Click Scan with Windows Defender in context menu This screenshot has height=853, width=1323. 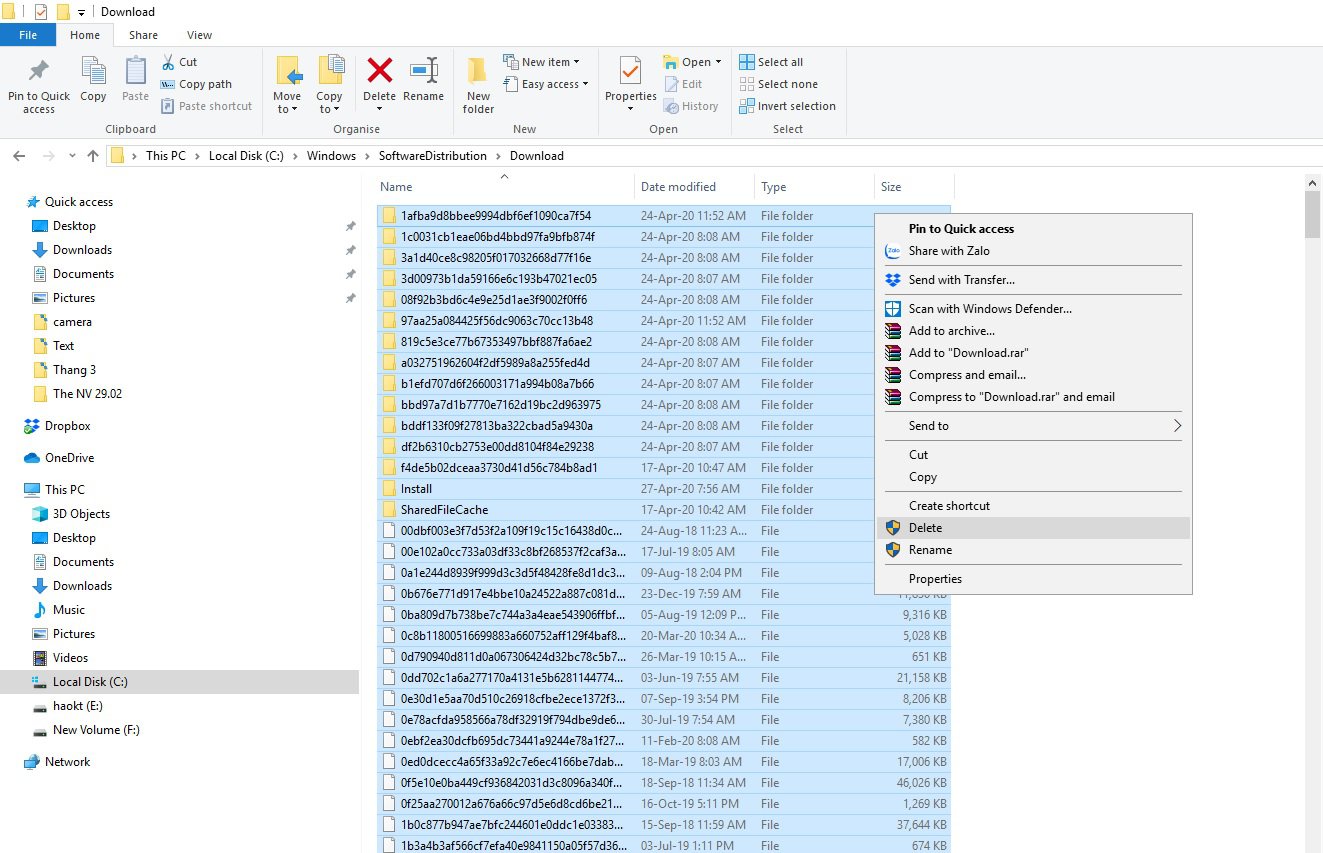(x=989, y=309)
